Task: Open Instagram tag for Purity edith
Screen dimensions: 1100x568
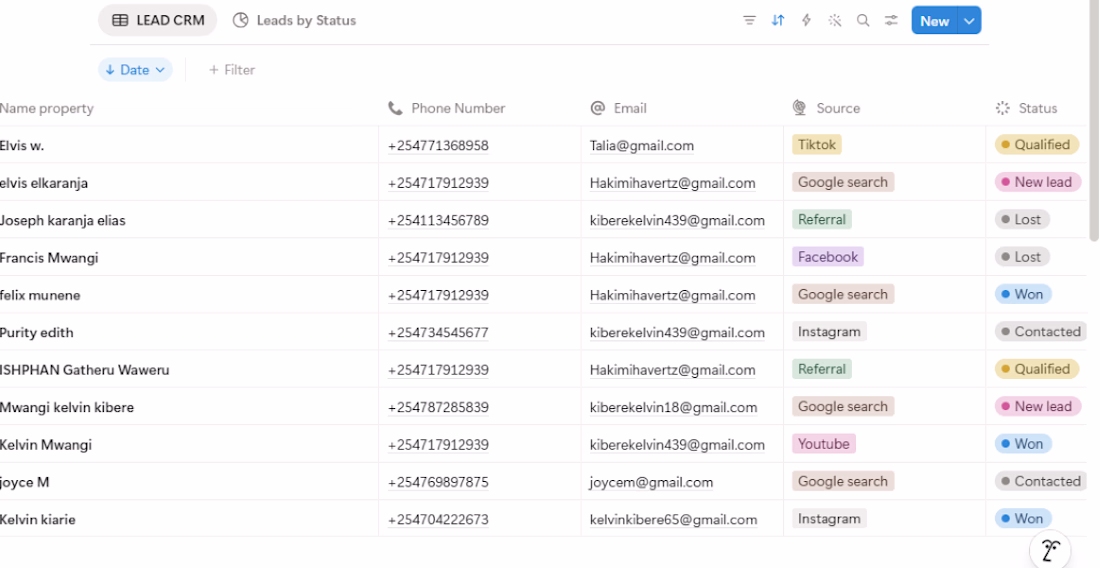Action: point(829,332)
